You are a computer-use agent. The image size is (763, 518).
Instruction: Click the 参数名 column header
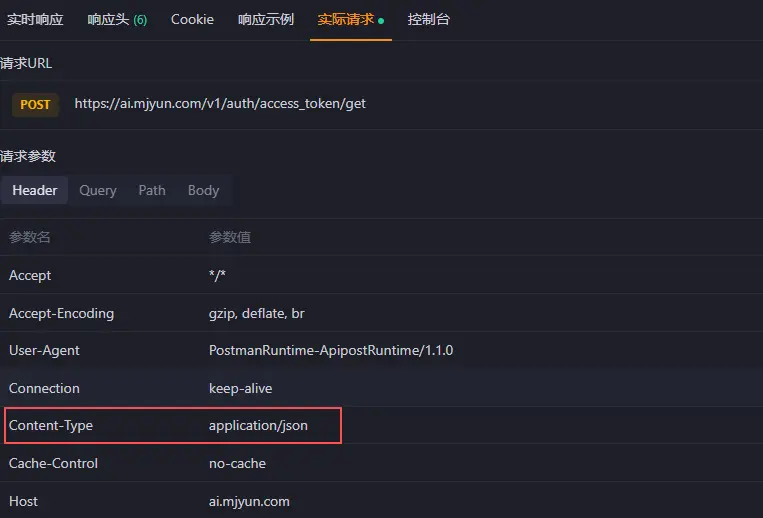pyautogui.click(x=30, y=237)
